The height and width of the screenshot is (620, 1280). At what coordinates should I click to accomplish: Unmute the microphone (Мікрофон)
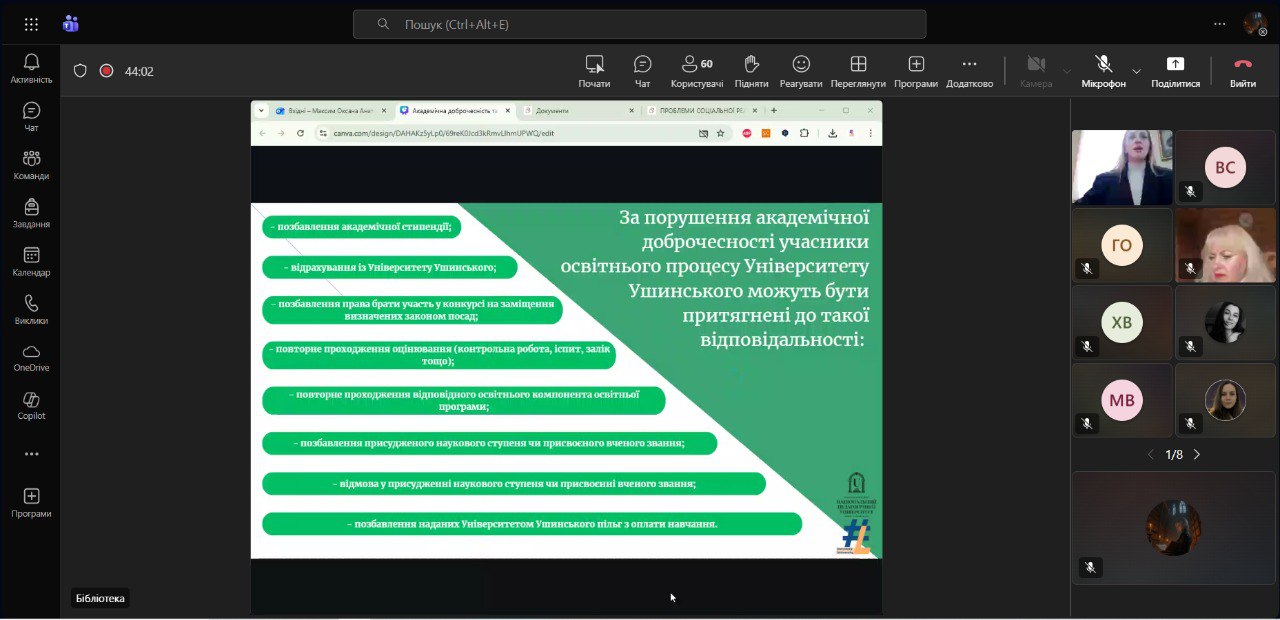coord(1103,70)
